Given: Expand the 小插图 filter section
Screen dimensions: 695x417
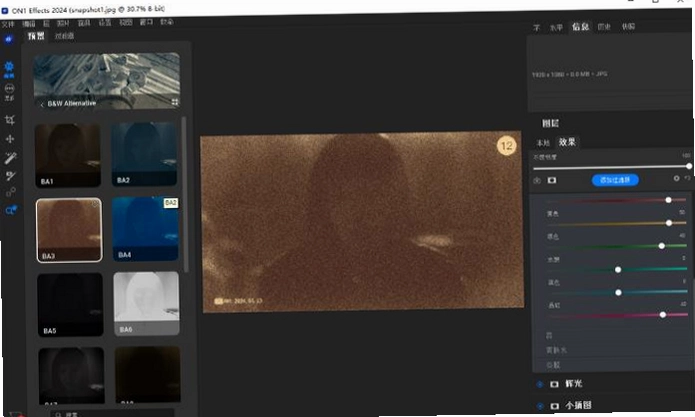Looking at the screenshot, I should (x=578, y=405).
